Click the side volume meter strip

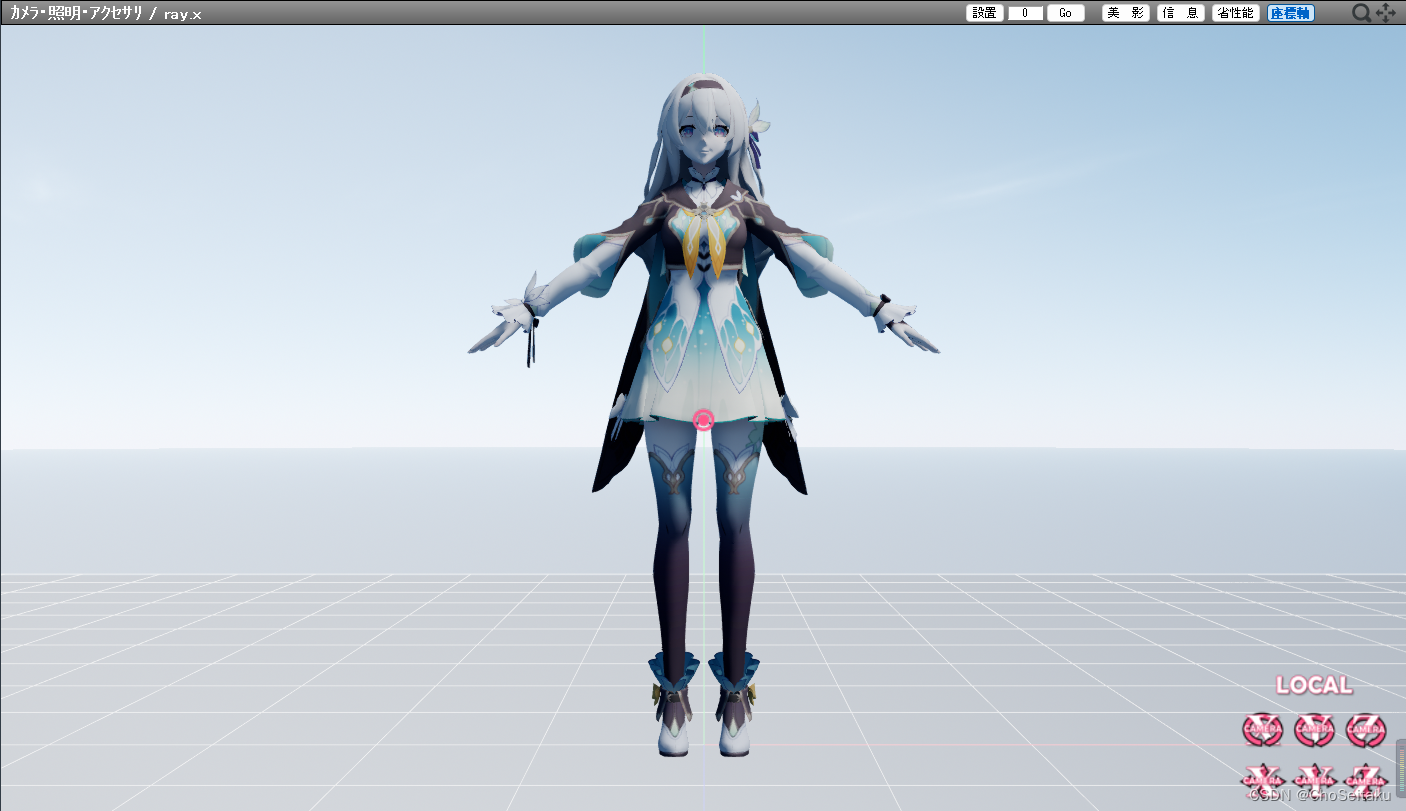tap(1400, 766)
